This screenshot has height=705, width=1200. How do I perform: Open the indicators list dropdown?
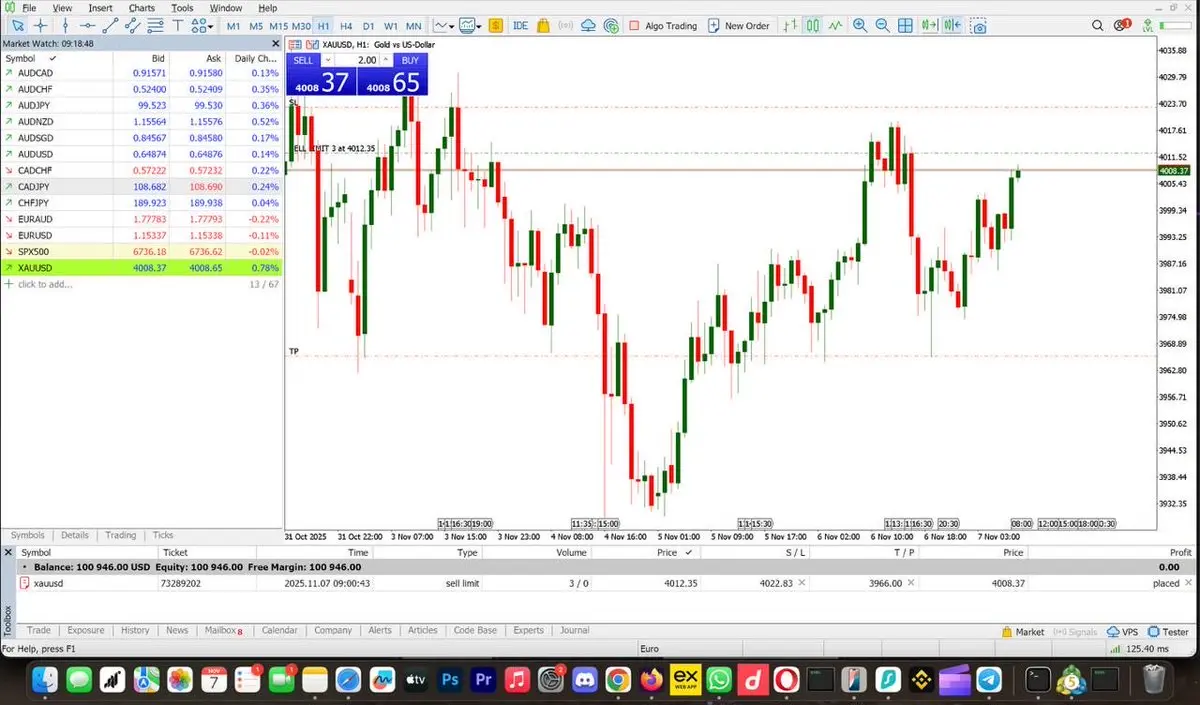pos(444,25)
